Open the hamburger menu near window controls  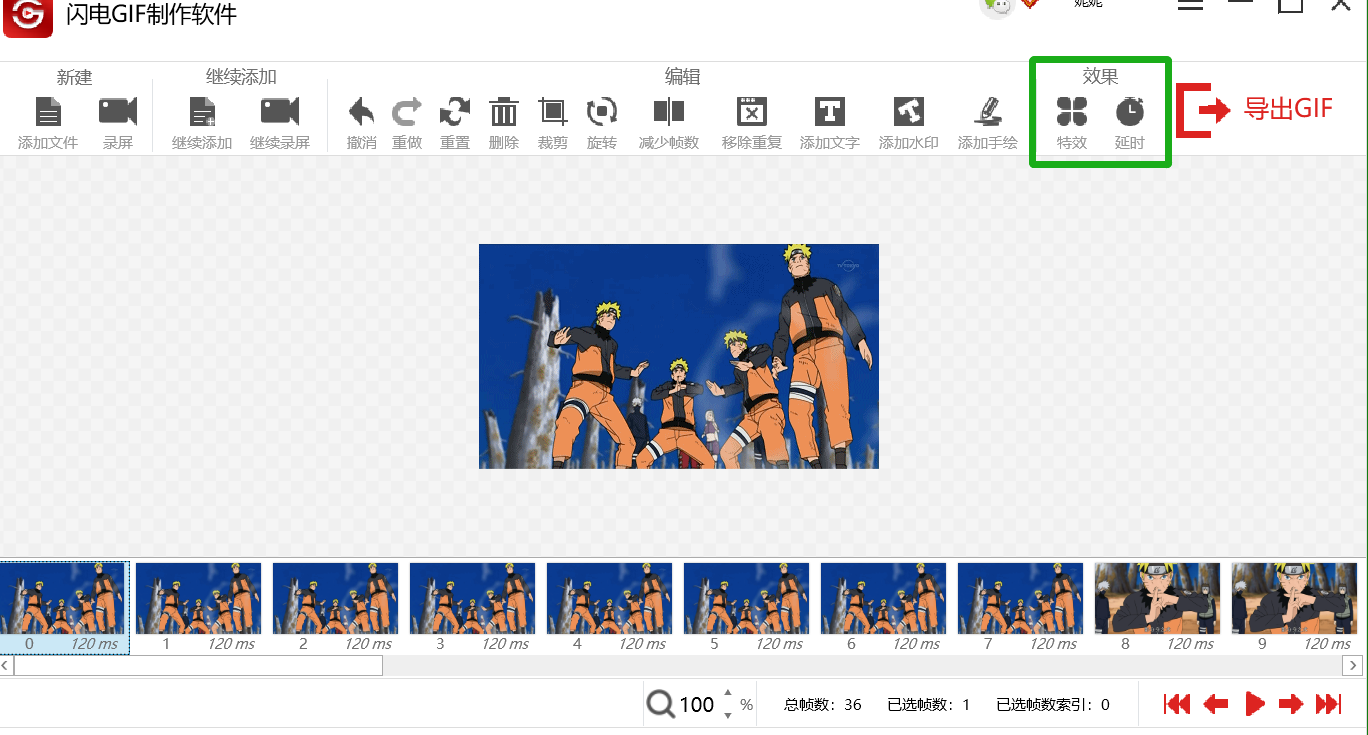(1190, 5)
